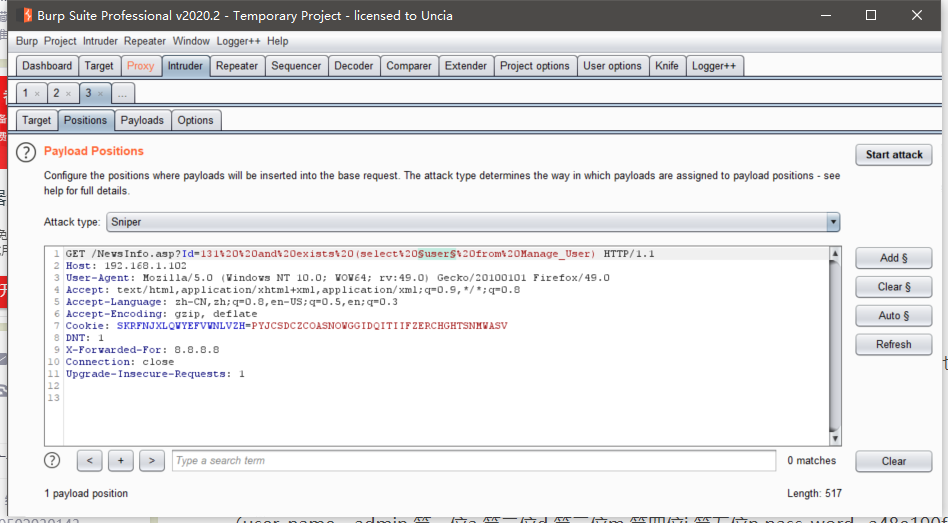Click the Accept-Language header line

click(x=232, y=302)
